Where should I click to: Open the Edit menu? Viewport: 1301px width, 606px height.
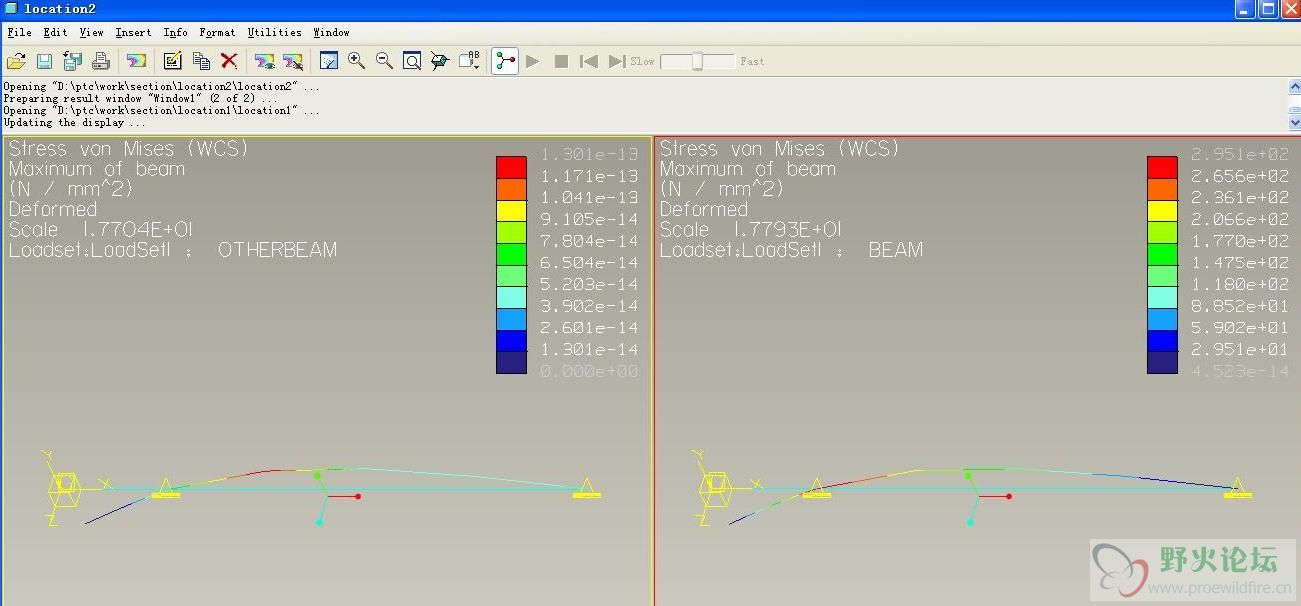pos(56,33)
